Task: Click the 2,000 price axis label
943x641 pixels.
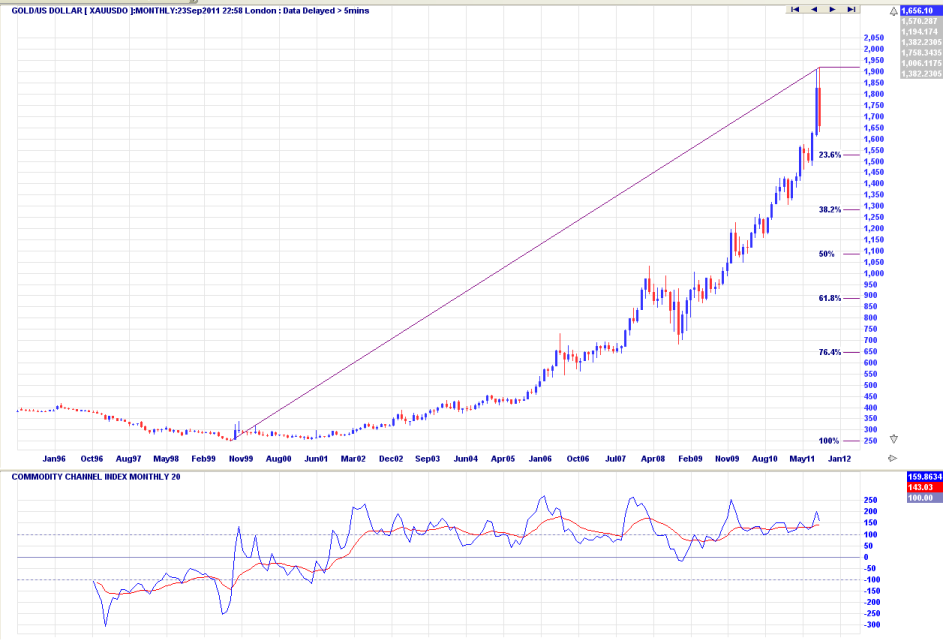Action: click(x=874, y=49)
